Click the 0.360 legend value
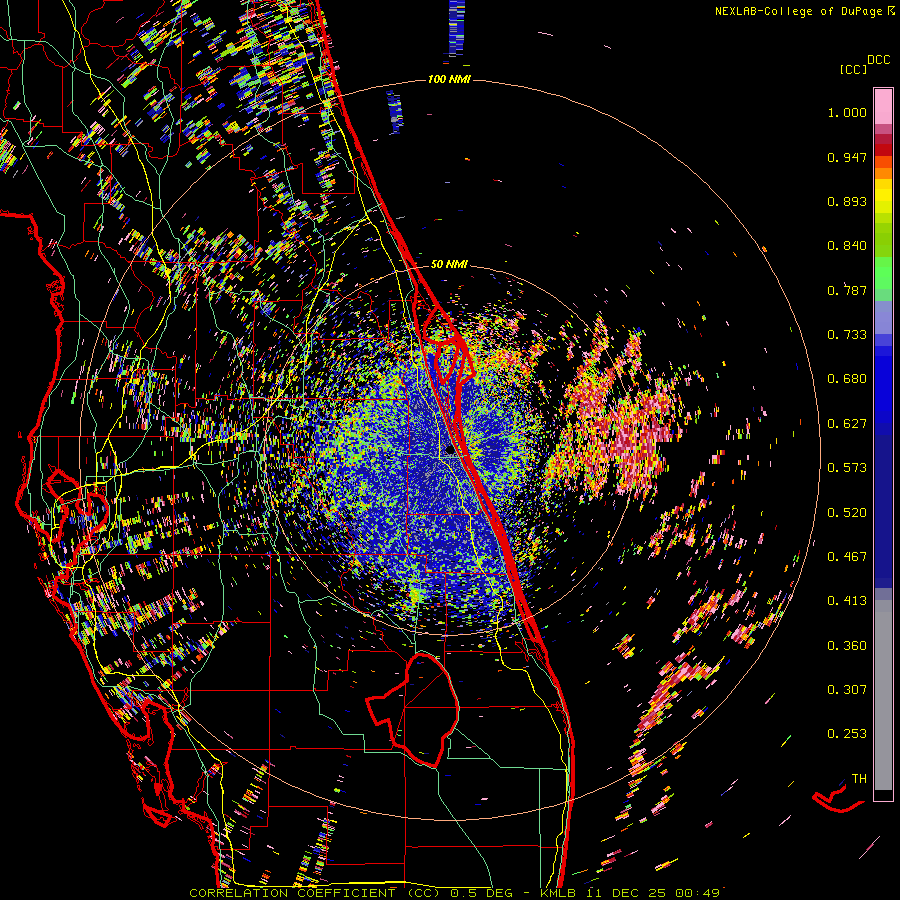 click(x=847, y=646)
